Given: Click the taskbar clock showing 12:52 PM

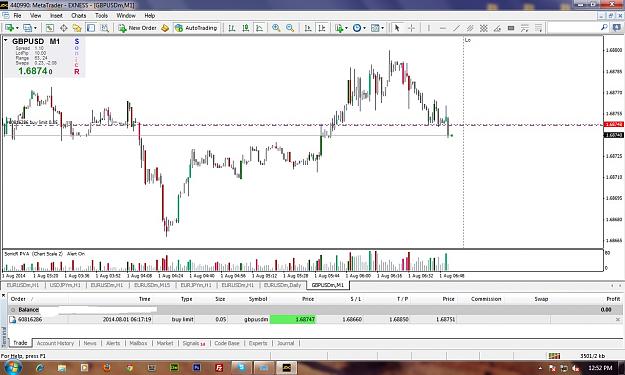Looking at the screenshot, I should point(600,367).
